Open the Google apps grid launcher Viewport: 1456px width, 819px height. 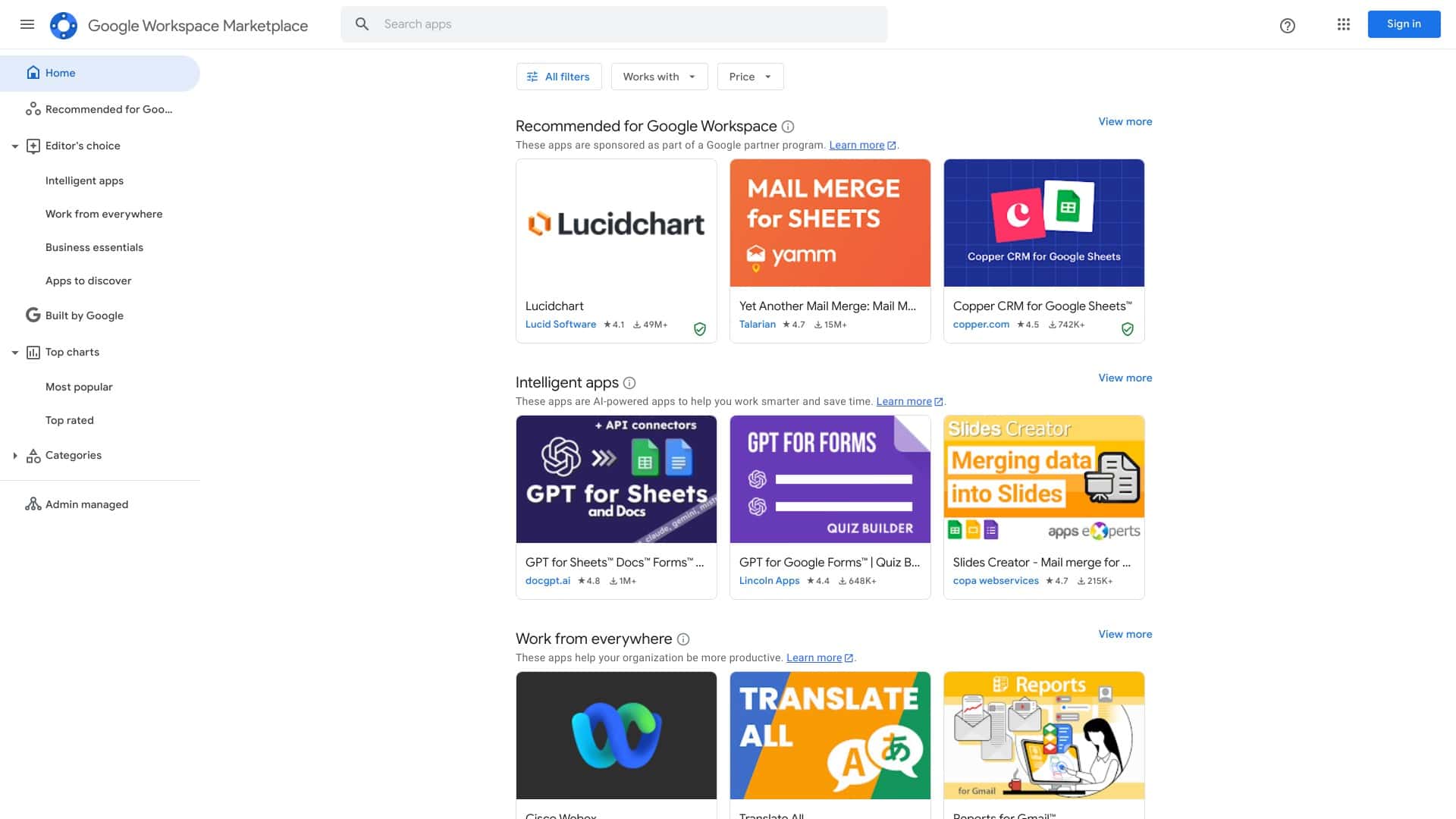(1343, 24)
